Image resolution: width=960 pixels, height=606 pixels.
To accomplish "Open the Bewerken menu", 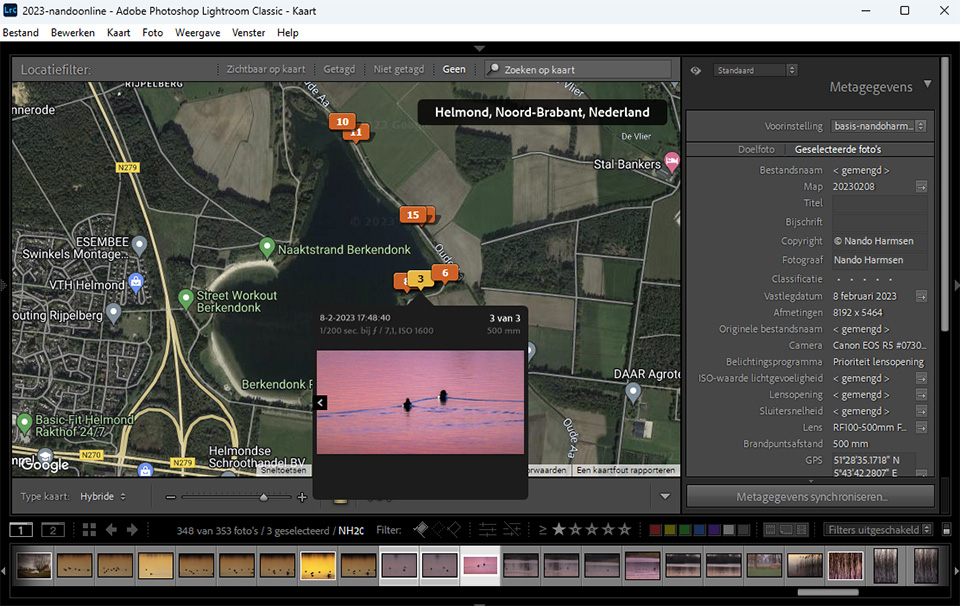I will [x=73, y=32].
